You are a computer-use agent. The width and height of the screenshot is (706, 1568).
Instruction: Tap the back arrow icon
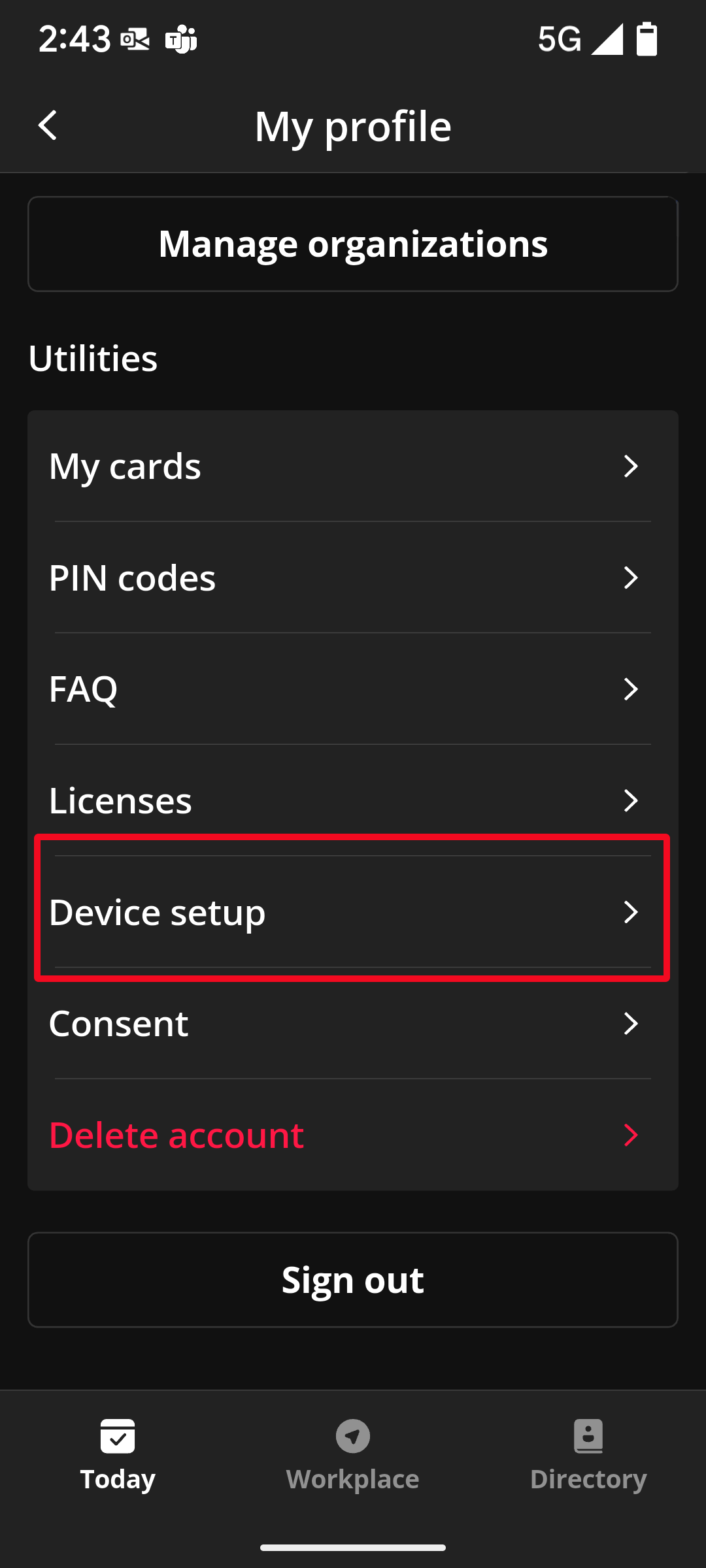tap(48, 125)
